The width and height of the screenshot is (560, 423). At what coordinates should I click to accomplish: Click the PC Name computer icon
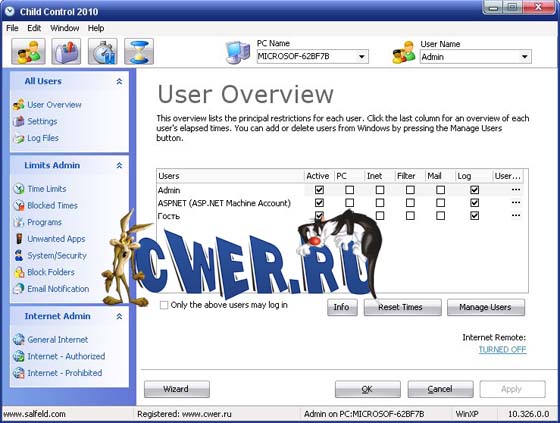238,53
